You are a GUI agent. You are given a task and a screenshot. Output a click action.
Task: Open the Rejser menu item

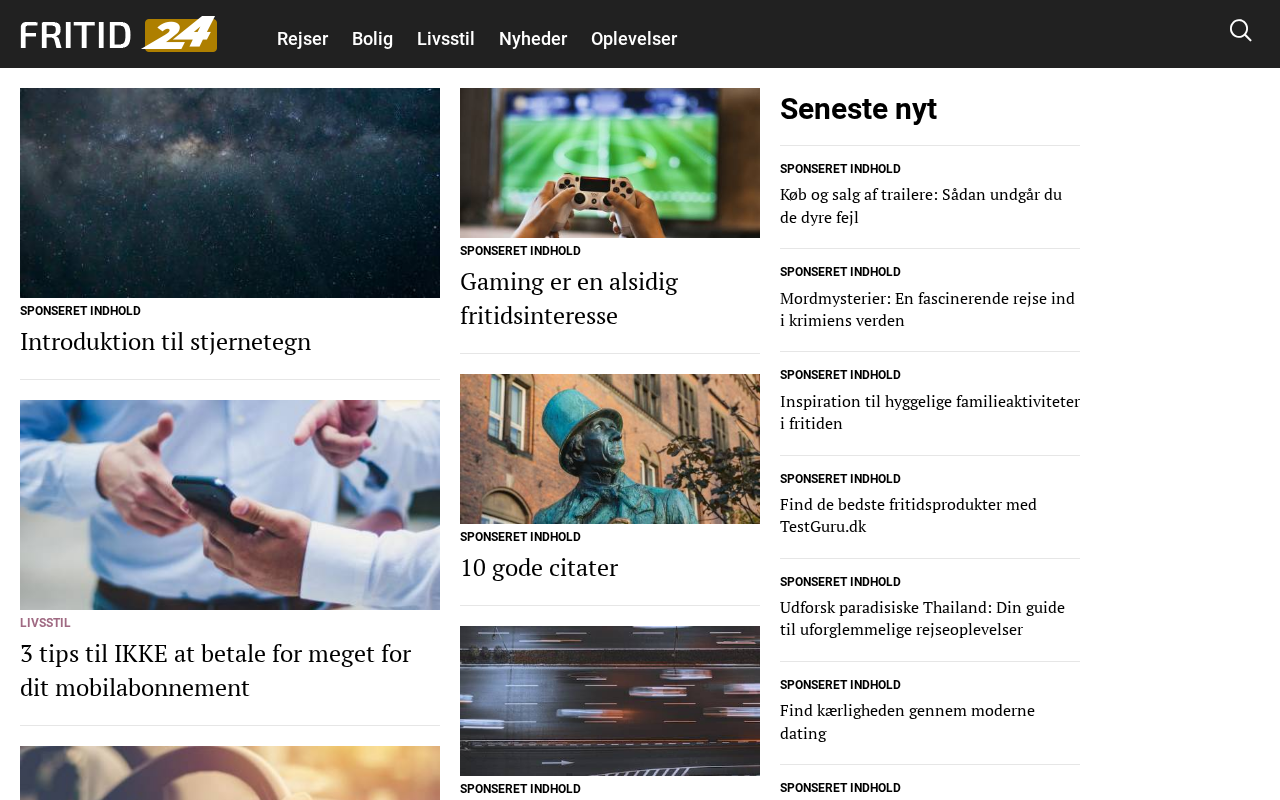(302, 39)
